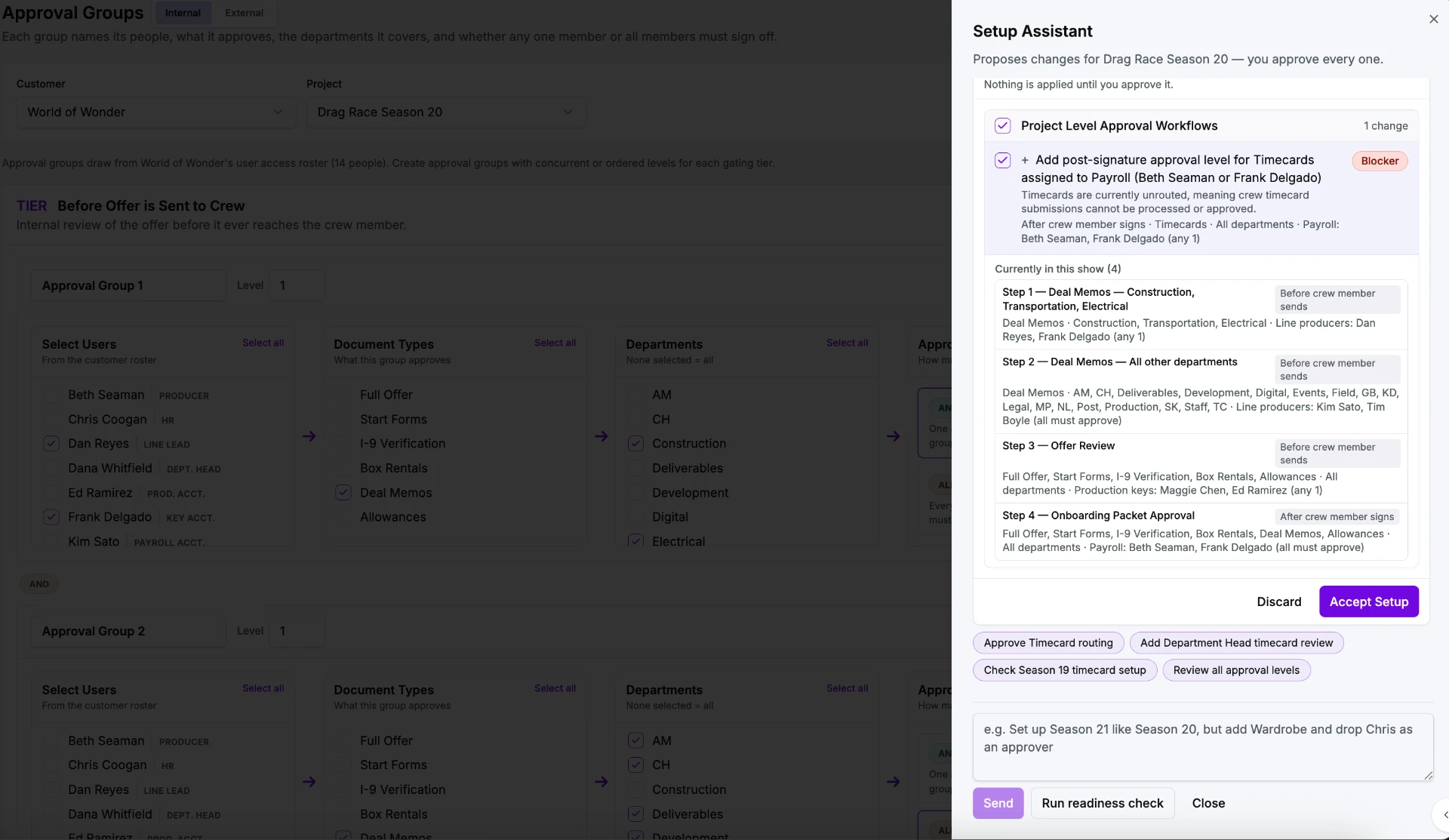Click Step 3 — Offer Review row

tap(1201, 468)
